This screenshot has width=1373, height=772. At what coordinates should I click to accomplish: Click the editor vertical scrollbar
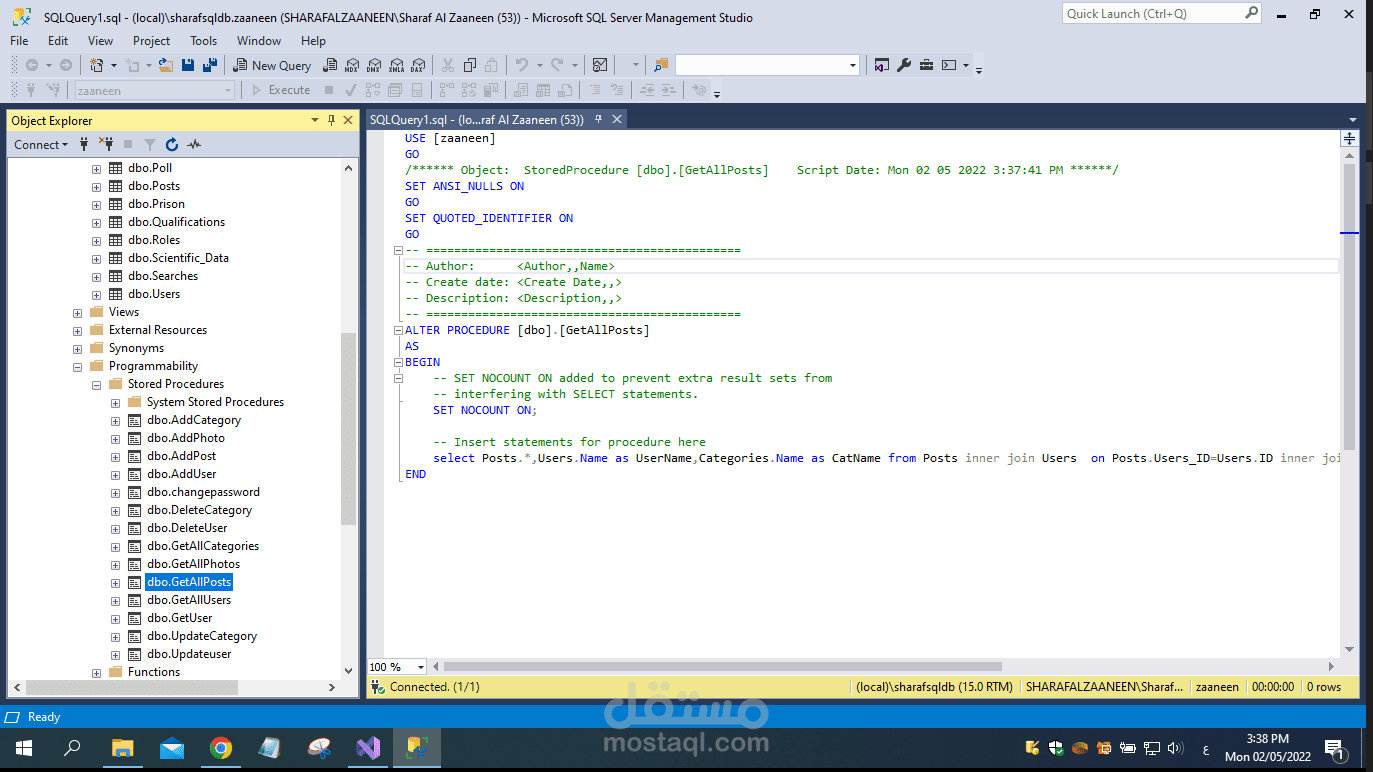(x=1350, y=308)
